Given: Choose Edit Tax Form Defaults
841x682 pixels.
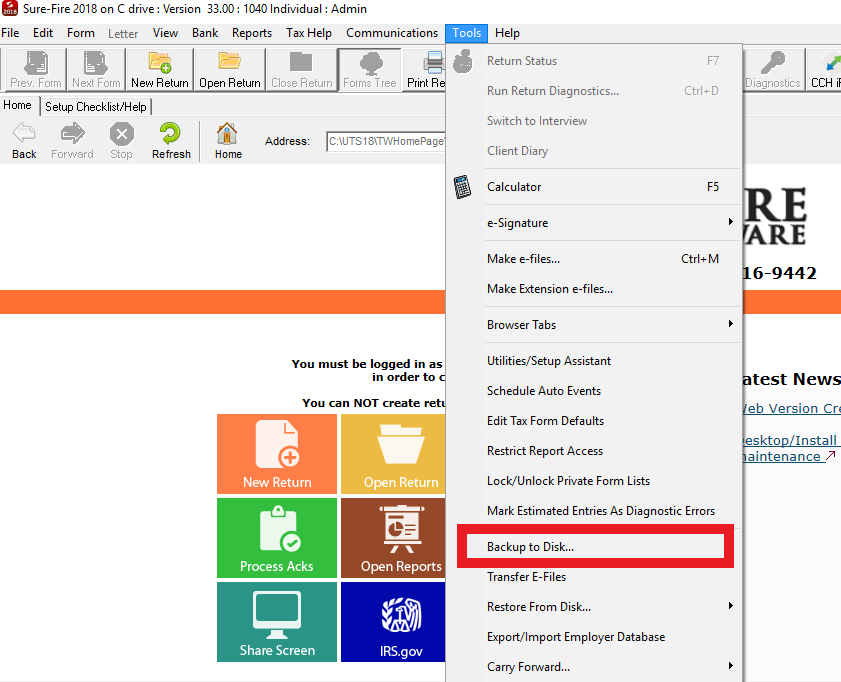Looking at the screenshot, I should pos(595,421).
